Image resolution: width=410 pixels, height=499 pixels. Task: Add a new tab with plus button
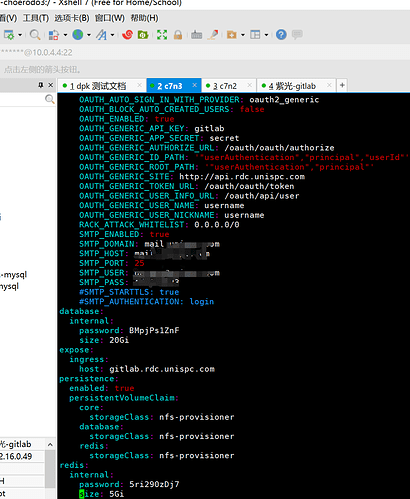click(342, 85)
